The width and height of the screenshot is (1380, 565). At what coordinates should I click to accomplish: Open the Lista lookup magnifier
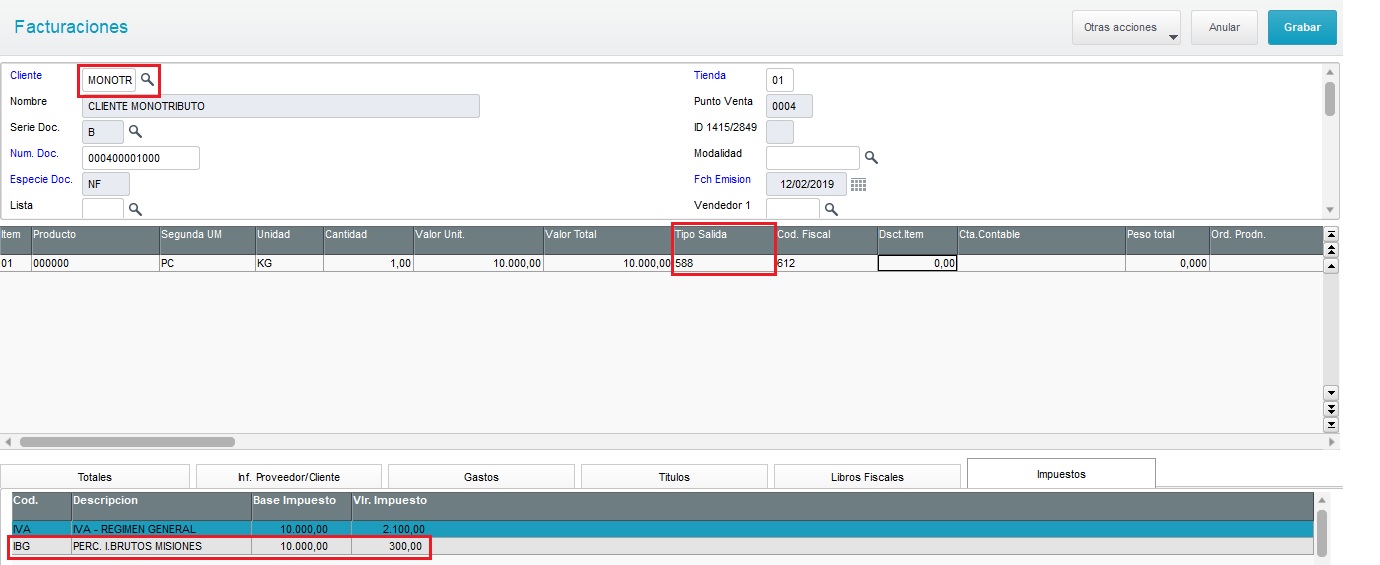[136, 209]
